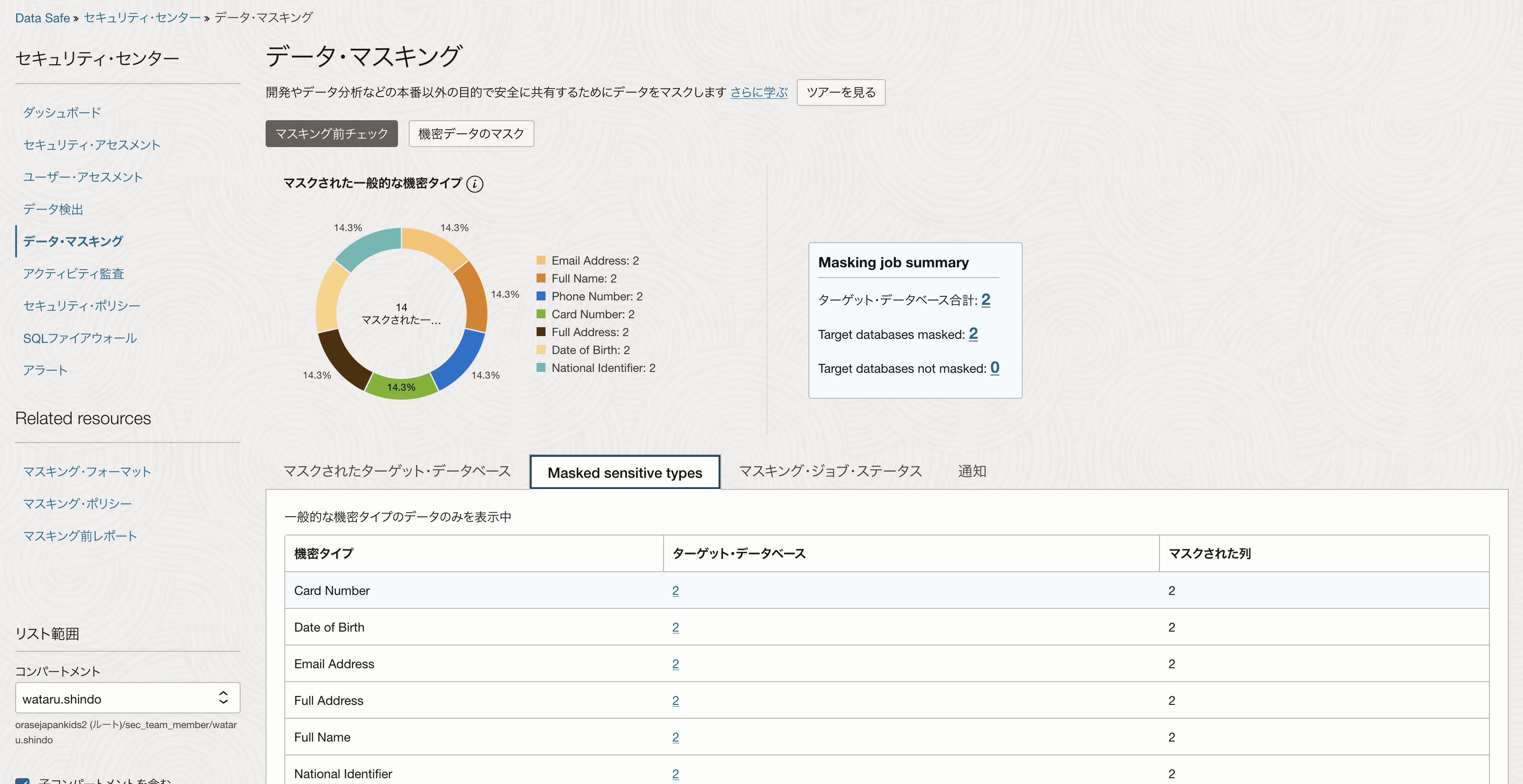This screenshot has height=784, width=1523.
Task: Toggle the include child compartments checkbox
Action: click(22, 781)
